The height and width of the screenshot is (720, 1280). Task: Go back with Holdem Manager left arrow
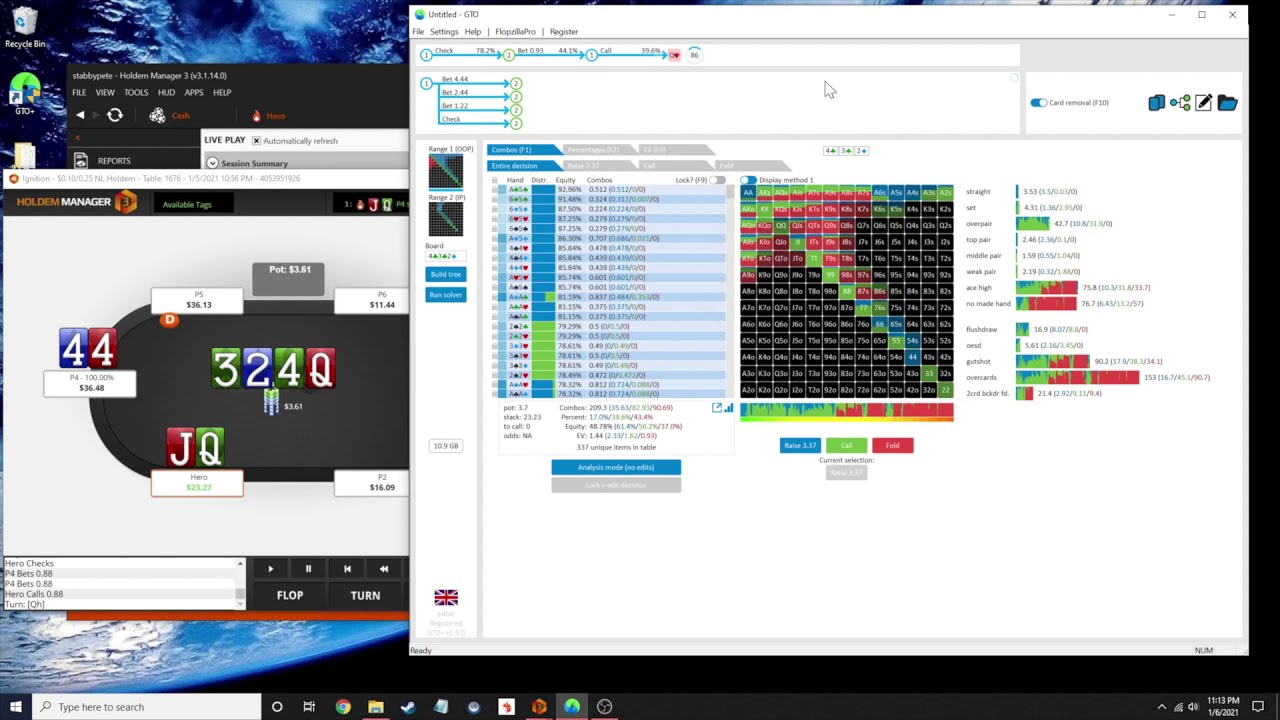click(x=80, y=116)
